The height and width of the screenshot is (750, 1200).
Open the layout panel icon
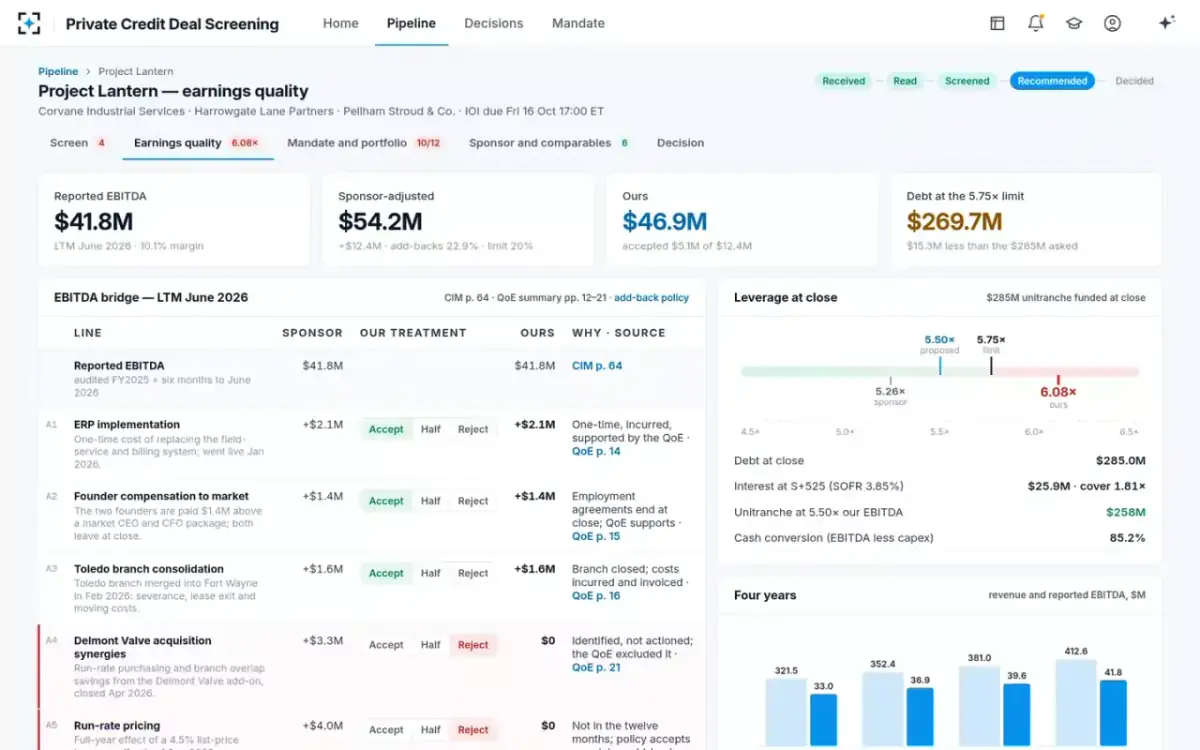[997, 23]
